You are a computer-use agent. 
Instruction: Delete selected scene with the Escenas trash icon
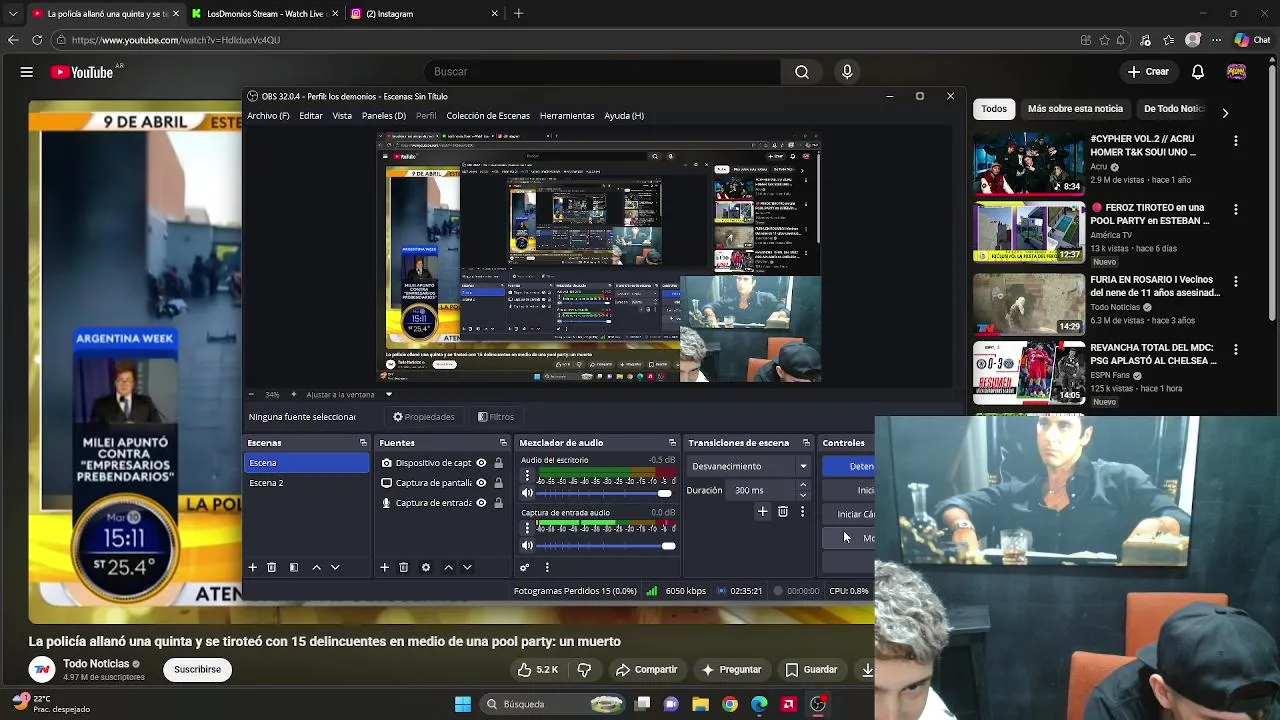pos(271,567)
